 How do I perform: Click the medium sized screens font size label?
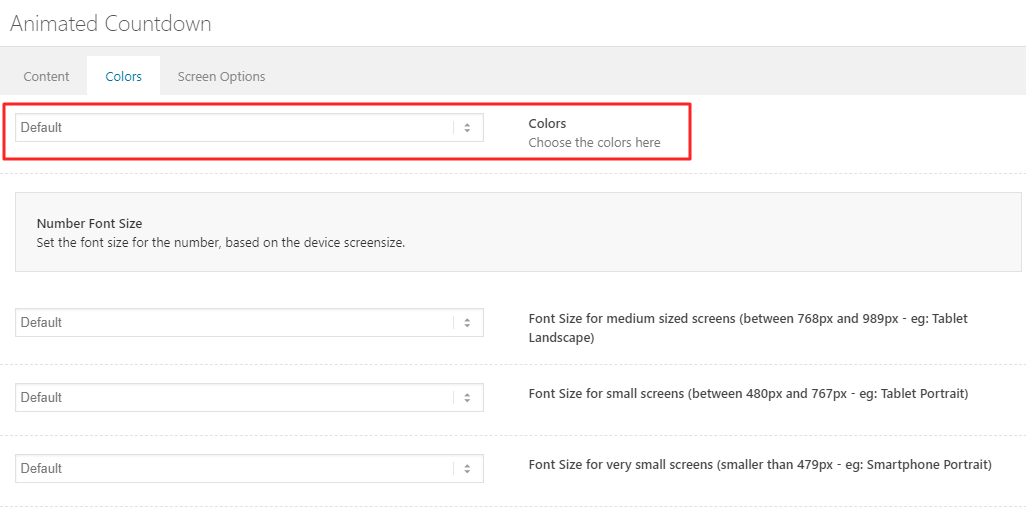point(747,319)
